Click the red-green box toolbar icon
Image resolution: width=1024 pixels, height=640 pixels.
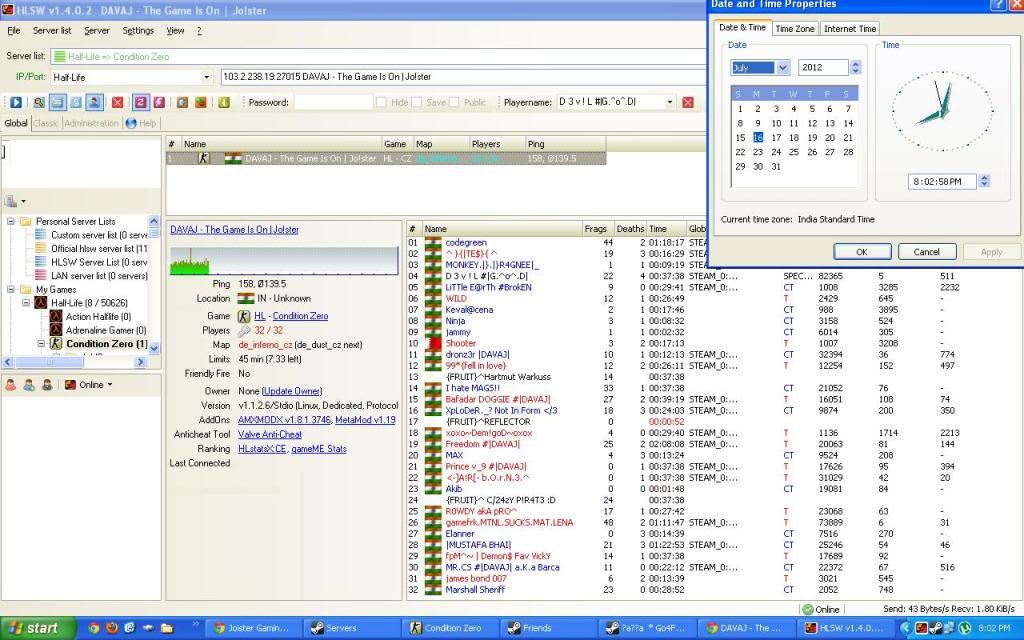[x=200, y=103]
